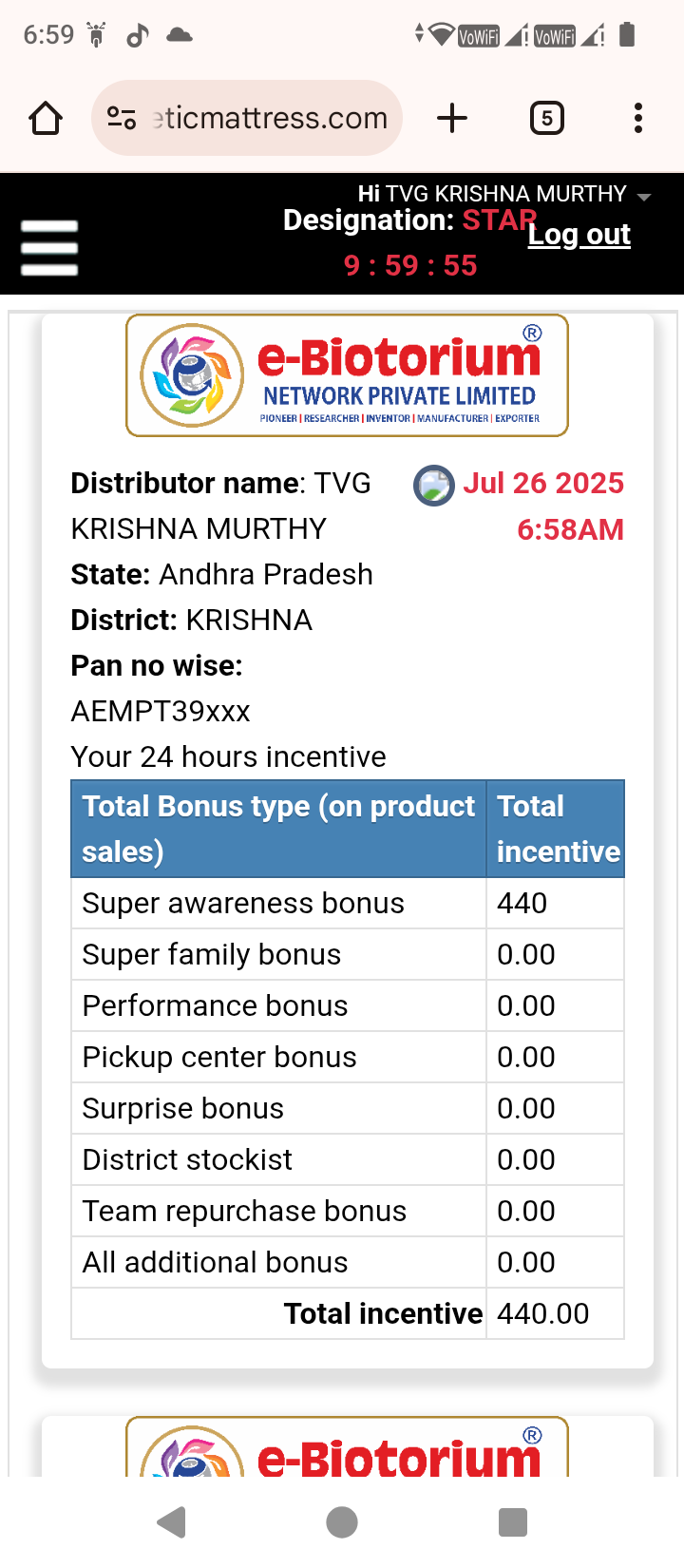Open the tab switcher showing 5 tabs
Image resolution: width=684 pixels, height=1568 pixels.
(x=546, y=119)
